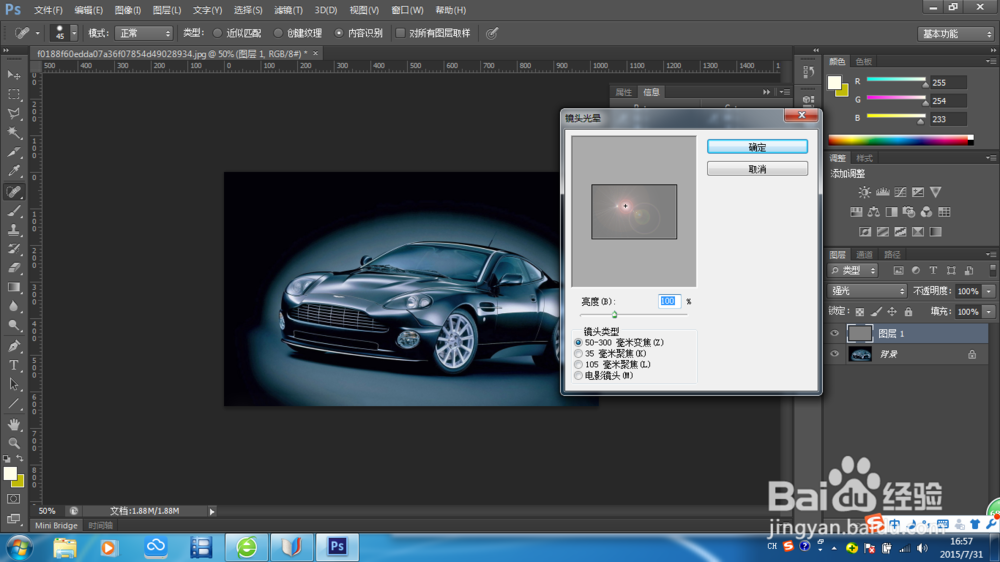Add a Black & White adjustment
1000x562 pixels.
tap(891, 212)
